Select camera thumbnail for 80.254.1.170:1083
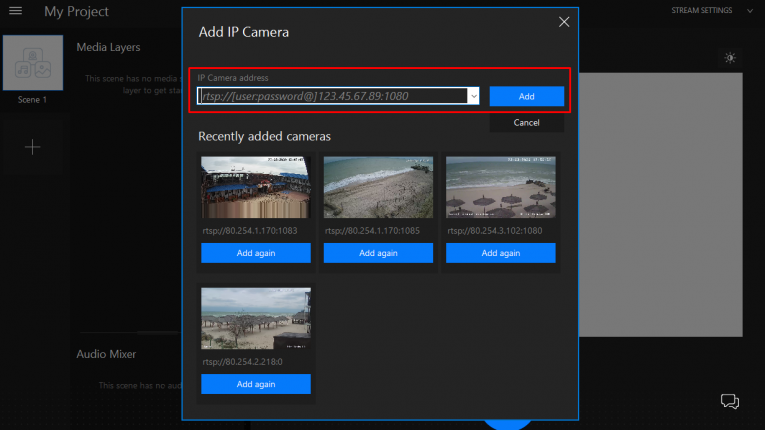Viewport: 765px width, 430px height. [256, 187]
